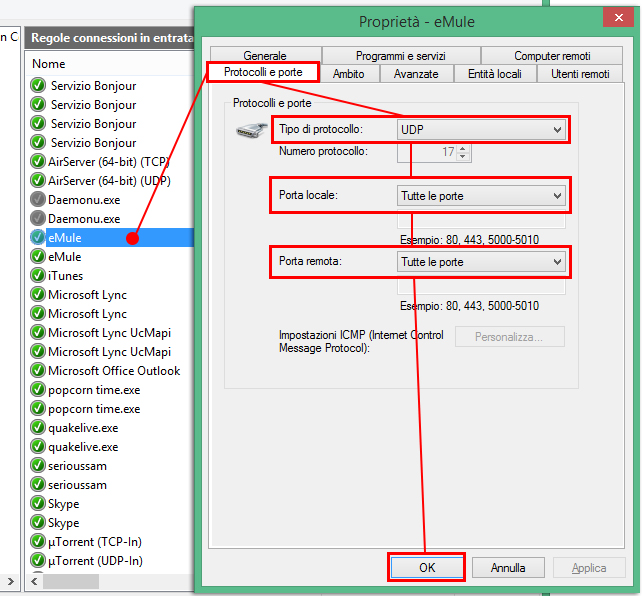Select the AirServer (64-bit) (TCP) rule
The height and width of the screenshot is (596, 642).
point(111,161)
